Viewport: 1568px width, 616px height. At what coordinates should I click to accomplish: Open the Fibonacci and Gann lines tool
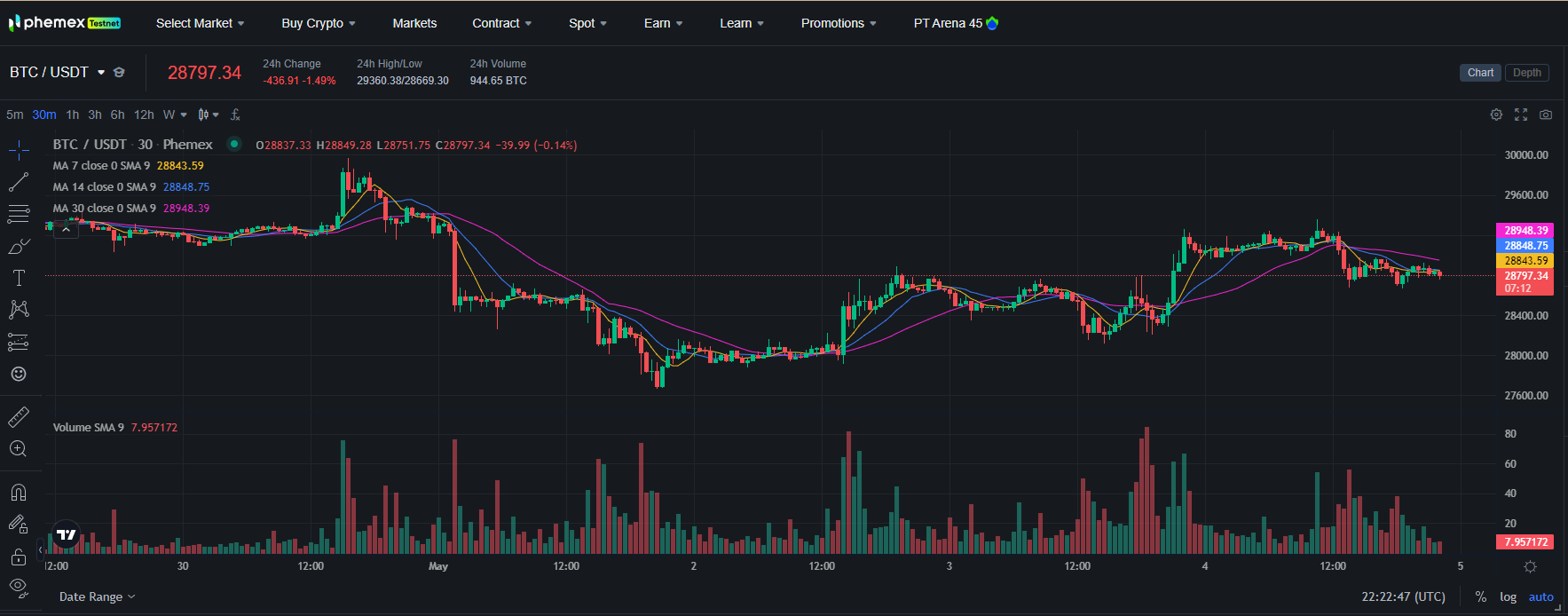pyautogui.click(x=19, y=214)
